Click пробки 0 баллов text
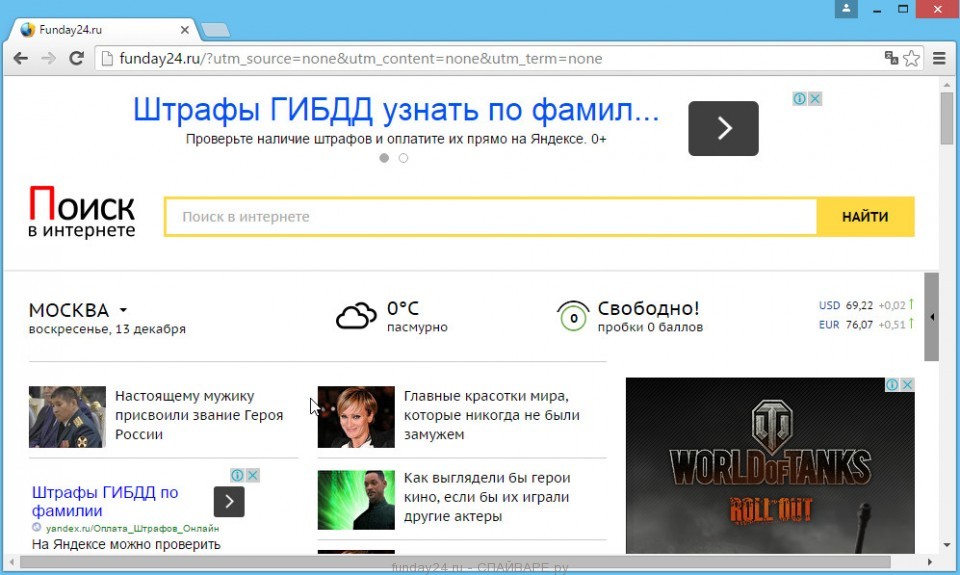The width and height of the screenshot is (960, 575). click(650, 327)
